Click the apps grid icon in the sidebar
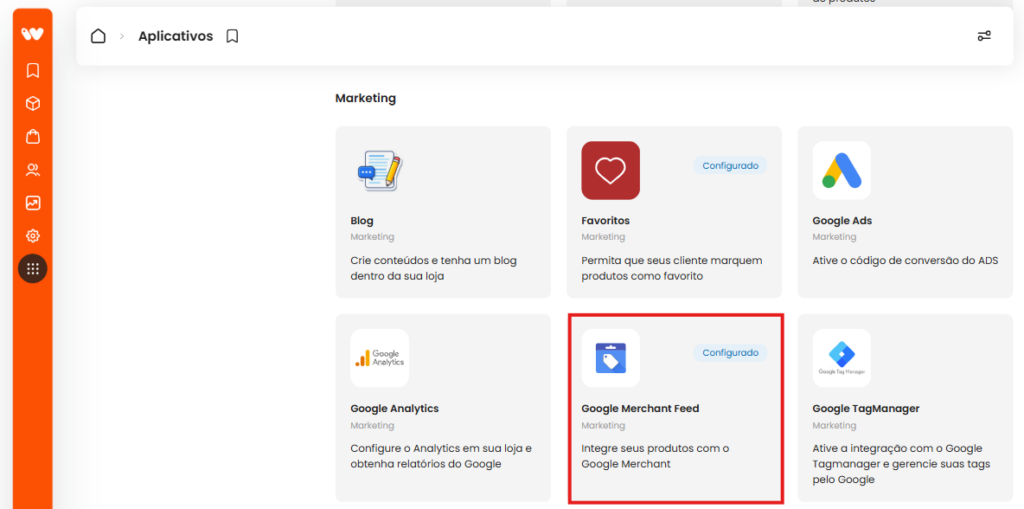The image size is (1024, 509). coord(33,269)
